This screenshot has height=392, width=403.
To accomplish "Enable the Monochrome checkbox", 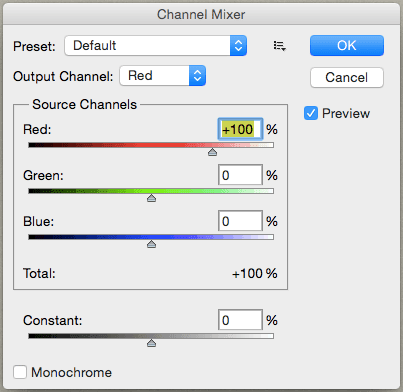I will (x=20, y=372).
